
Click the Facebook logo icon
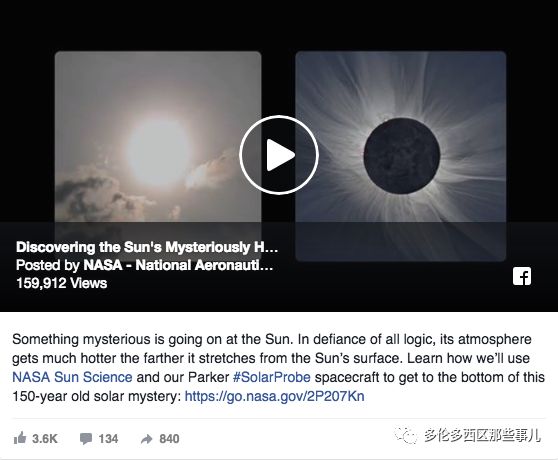pos(522,276)
